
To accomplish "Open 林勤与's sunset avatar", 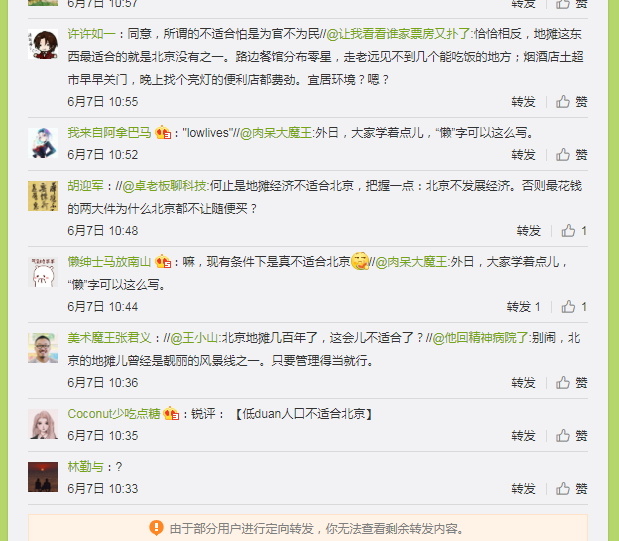I will pos(43,477).
